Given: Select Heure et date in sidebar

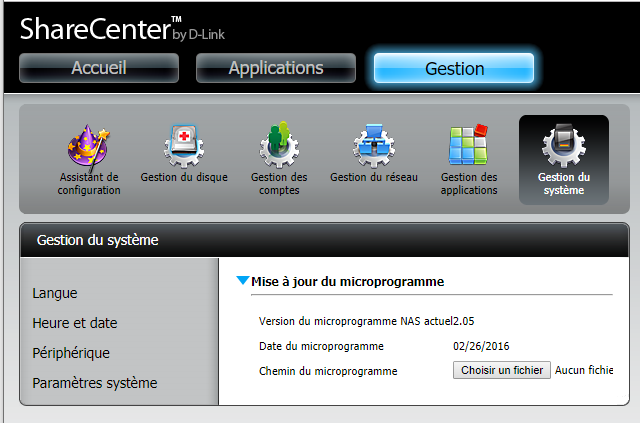Looking at the screenshot, I should pos(75,323).
